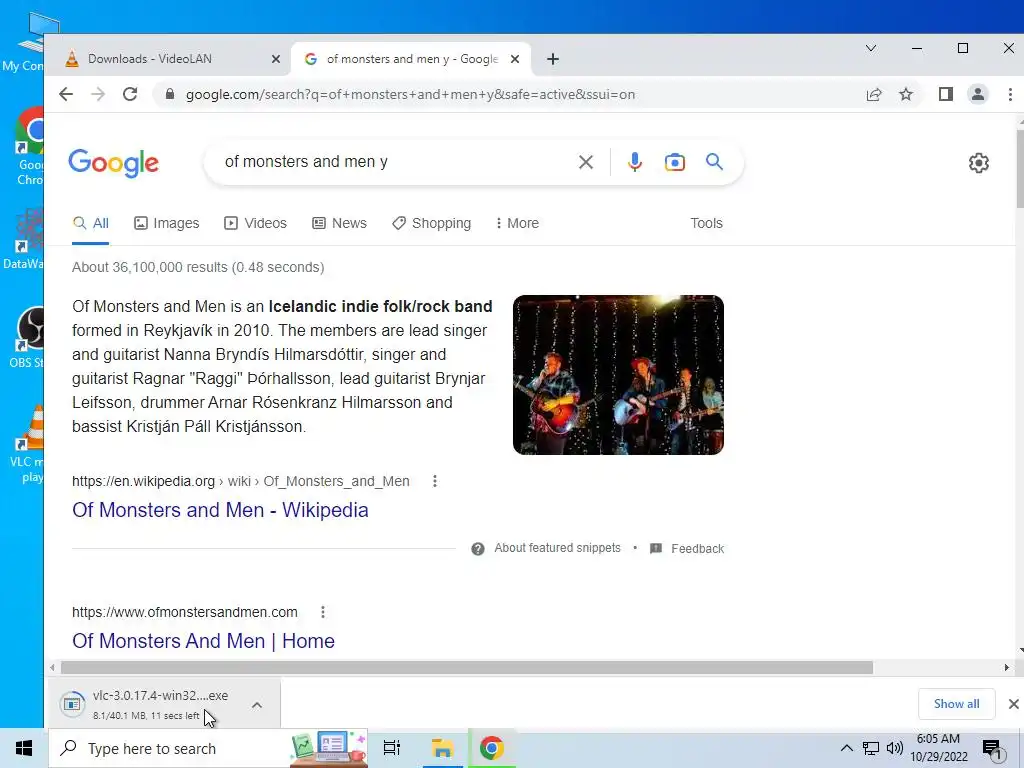Open the www.ofmonstersandmen.com result URL
Viewport: 1024px width, 768px height.
click(185, 612)
